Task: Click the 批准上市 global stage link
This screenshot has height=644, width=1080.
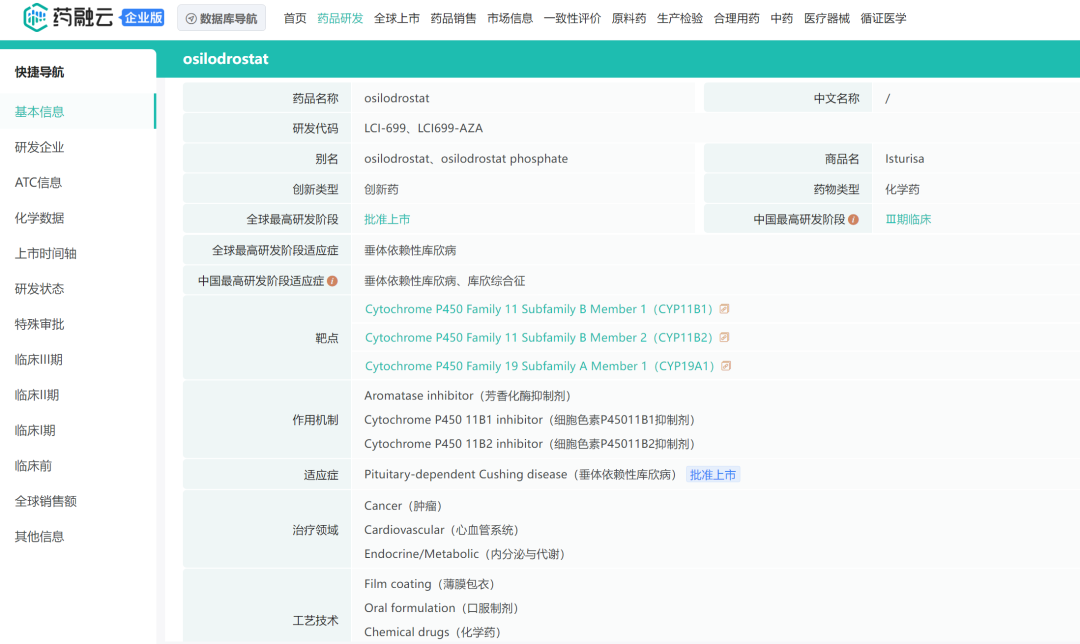Action: pos(387,220)
